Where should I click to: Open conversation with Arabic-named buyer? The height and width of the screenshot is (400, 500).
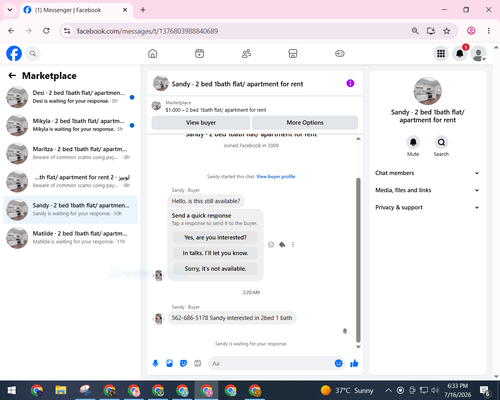pyautogui.click(x=70, y=181)
